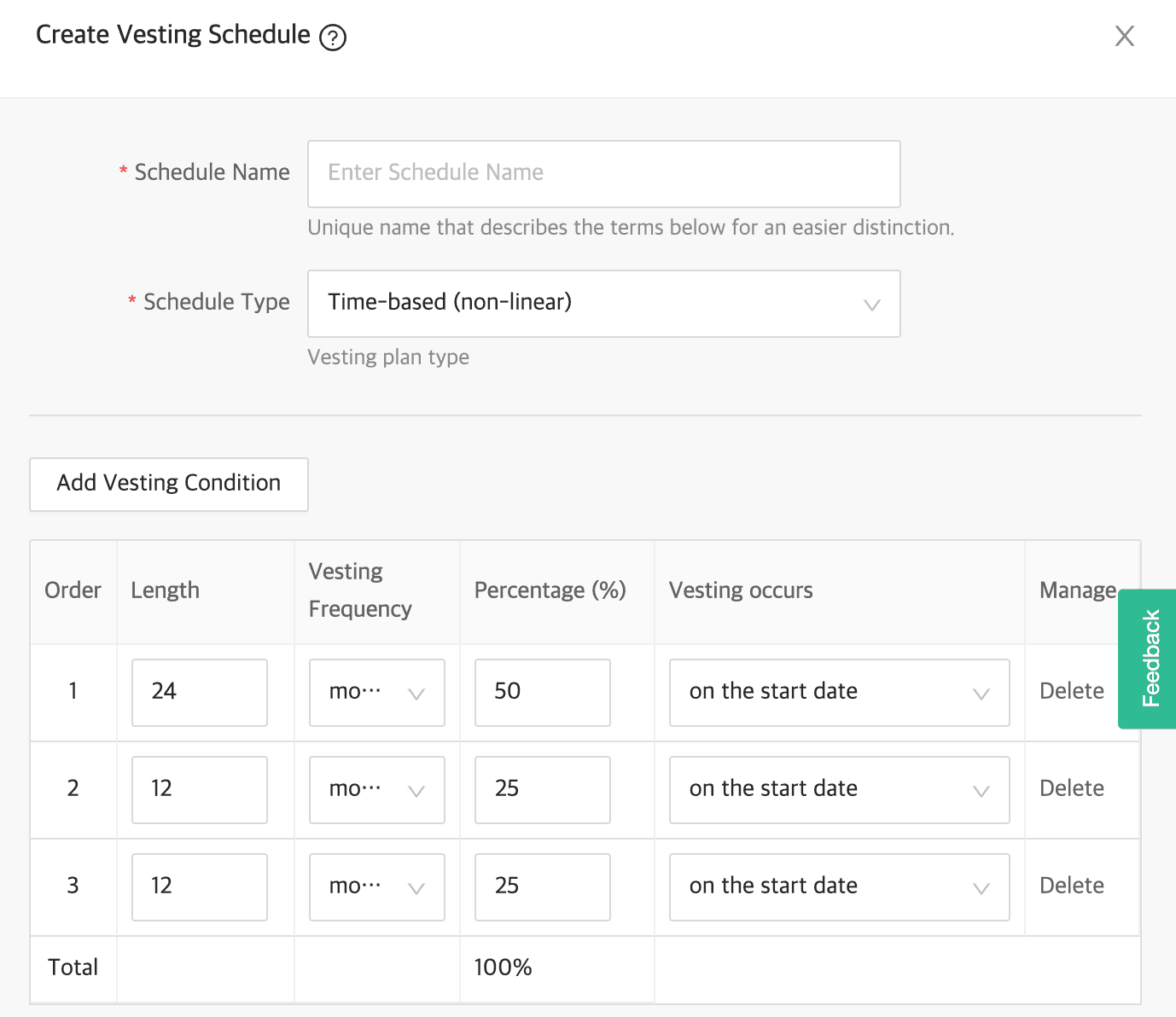The height and width of the screenshot is (1017, 1176).
Task: Open the Create Vesting Schedule help icon
Action: click(334, 37)
